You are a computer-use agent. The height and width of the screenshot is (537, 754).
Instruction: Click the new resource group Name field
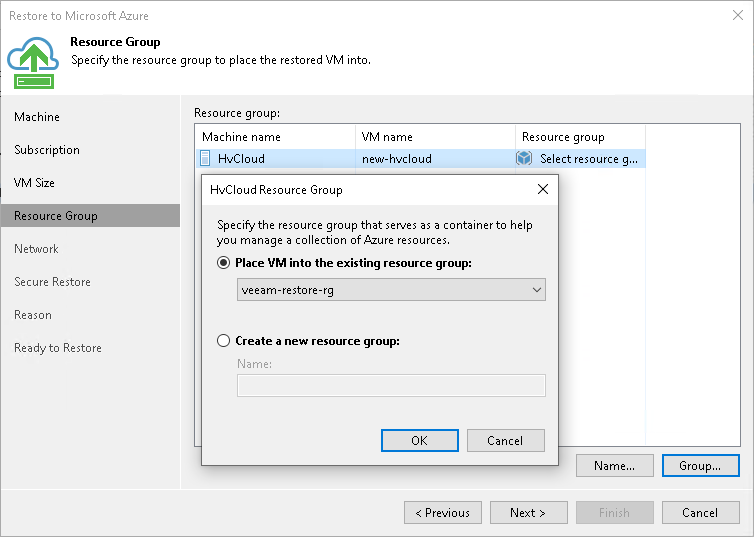click(391, 386)
